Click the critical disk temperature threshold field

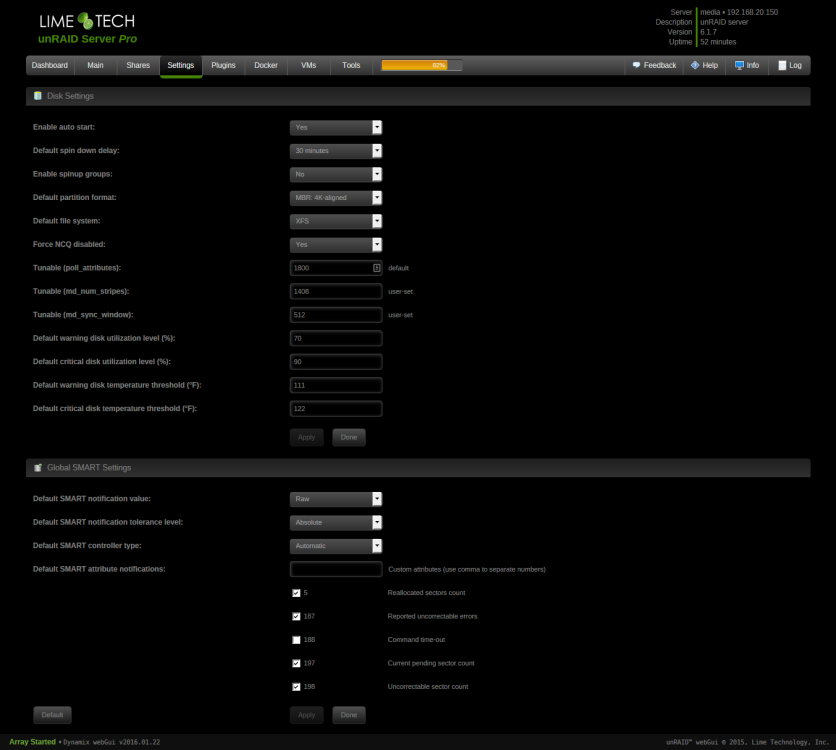pos(336,409)
